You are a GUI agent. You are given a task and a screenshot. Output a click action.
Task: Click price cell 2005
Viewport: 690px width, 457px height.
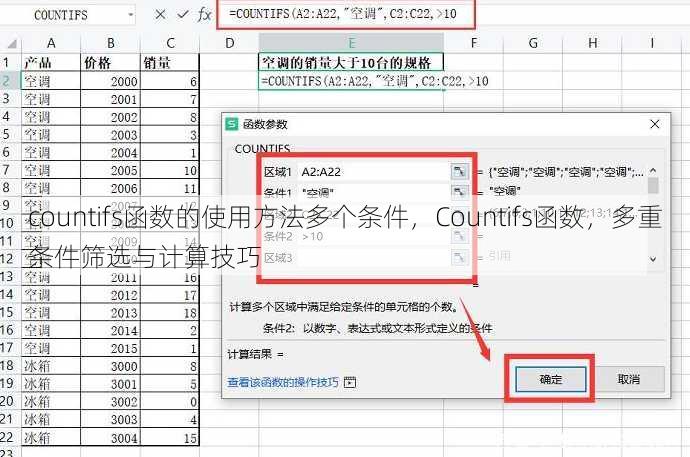(110, 170)
